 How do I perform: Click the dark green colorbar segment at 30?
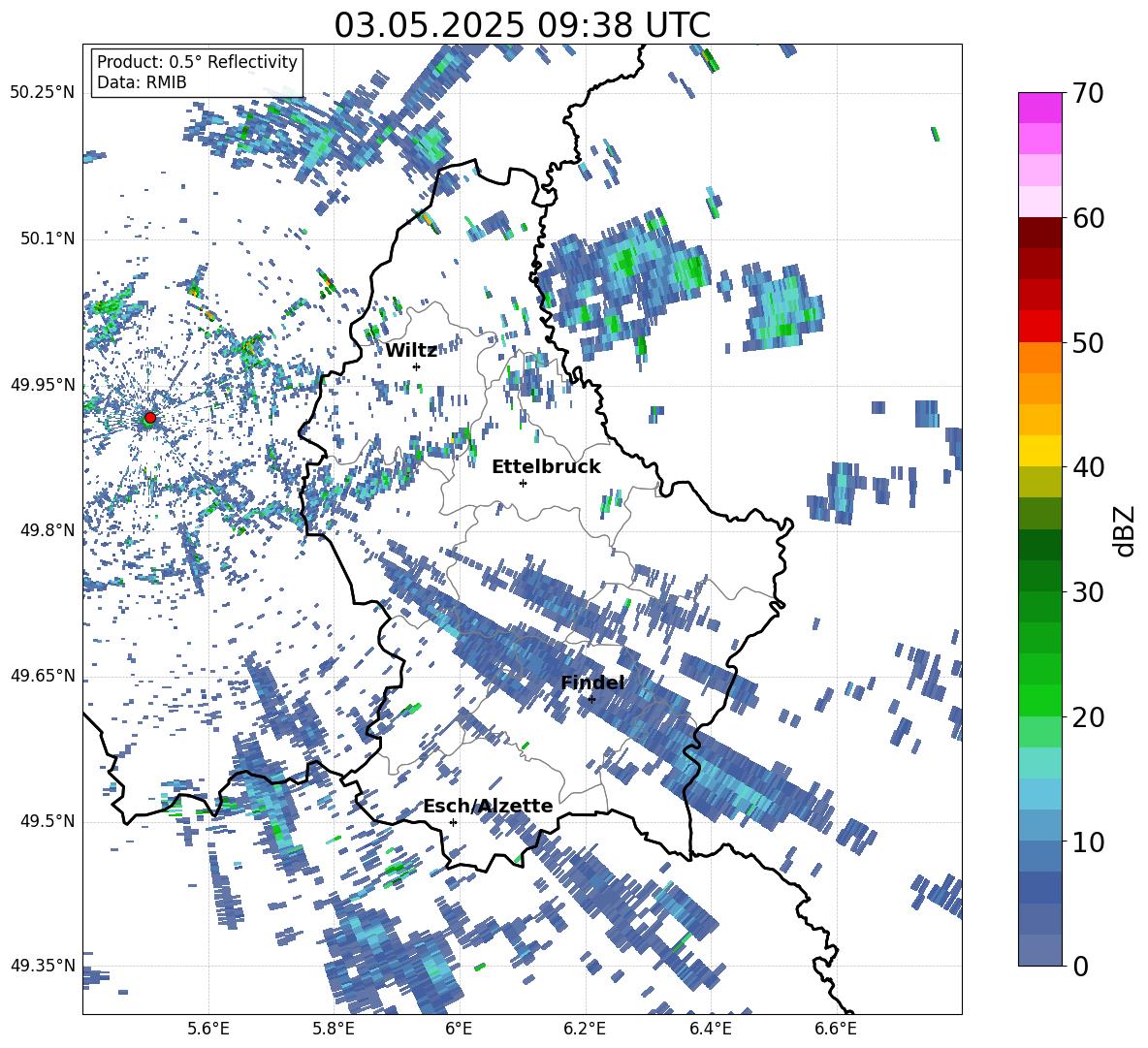point(1039,576)
